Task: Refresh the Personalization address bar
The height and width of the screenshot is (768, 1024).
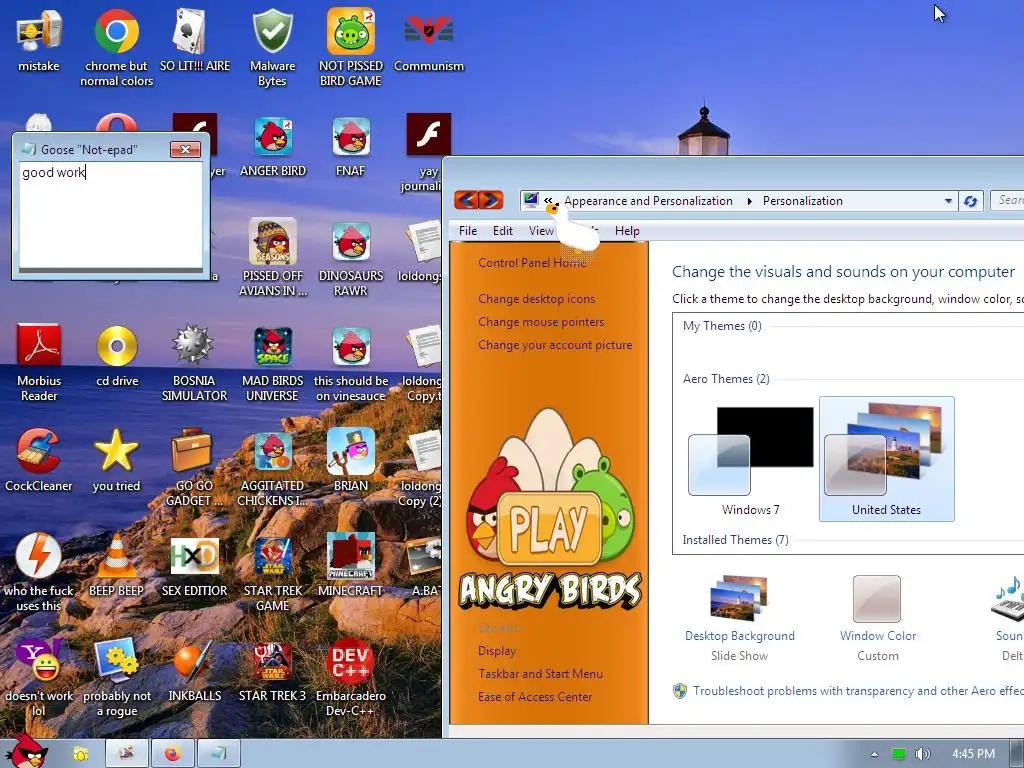Action: 970,201
